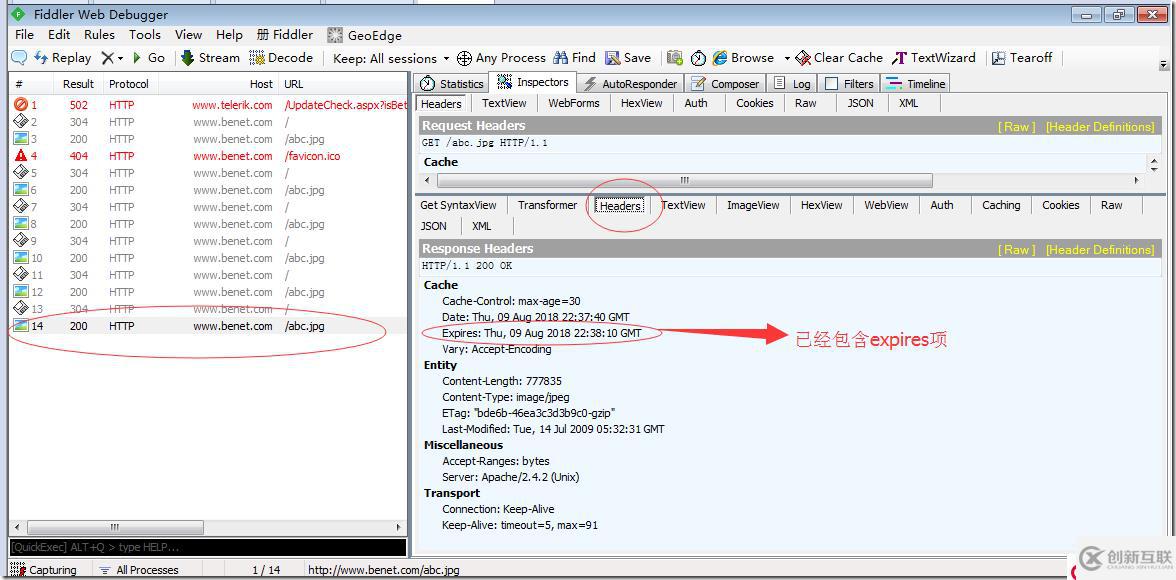Switch to the Filters tab
The height and width of the screenshot is (580, 1176).
[x=849, y=83]
